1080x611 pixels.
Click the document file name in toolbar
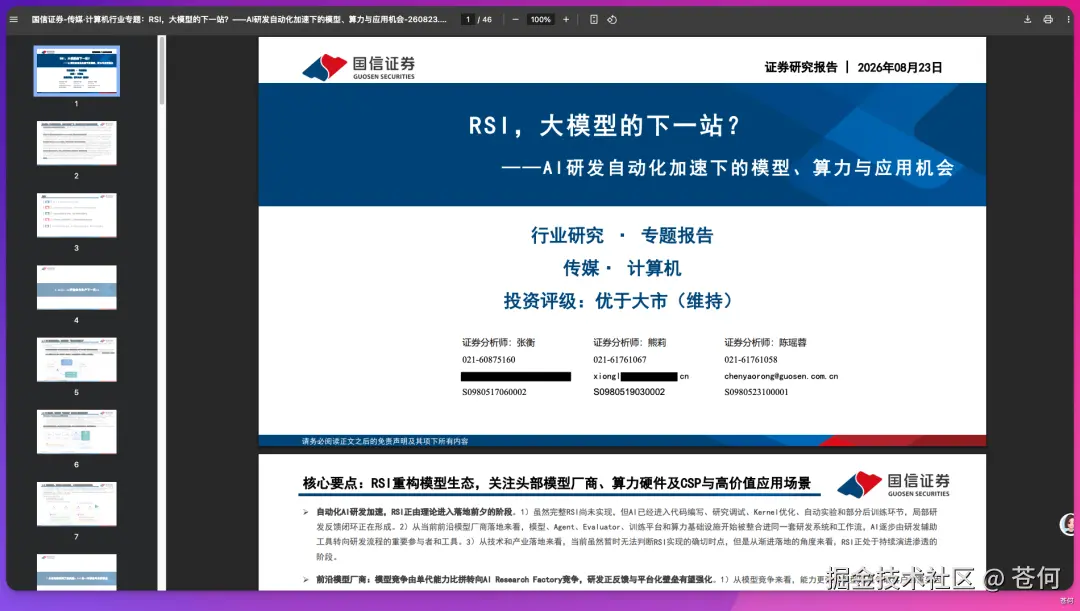[238, 19]
